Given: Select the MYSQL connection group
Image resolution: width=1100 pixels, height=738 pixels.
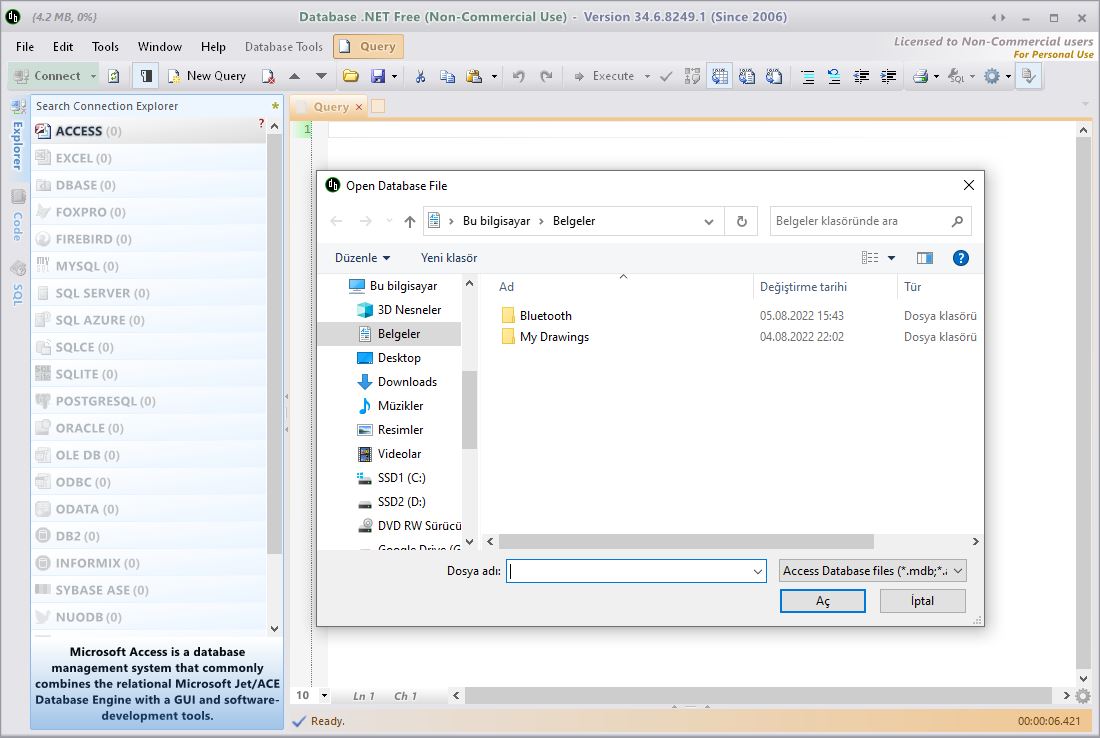Looking at the screenshot, I should (x=148, y=266).
